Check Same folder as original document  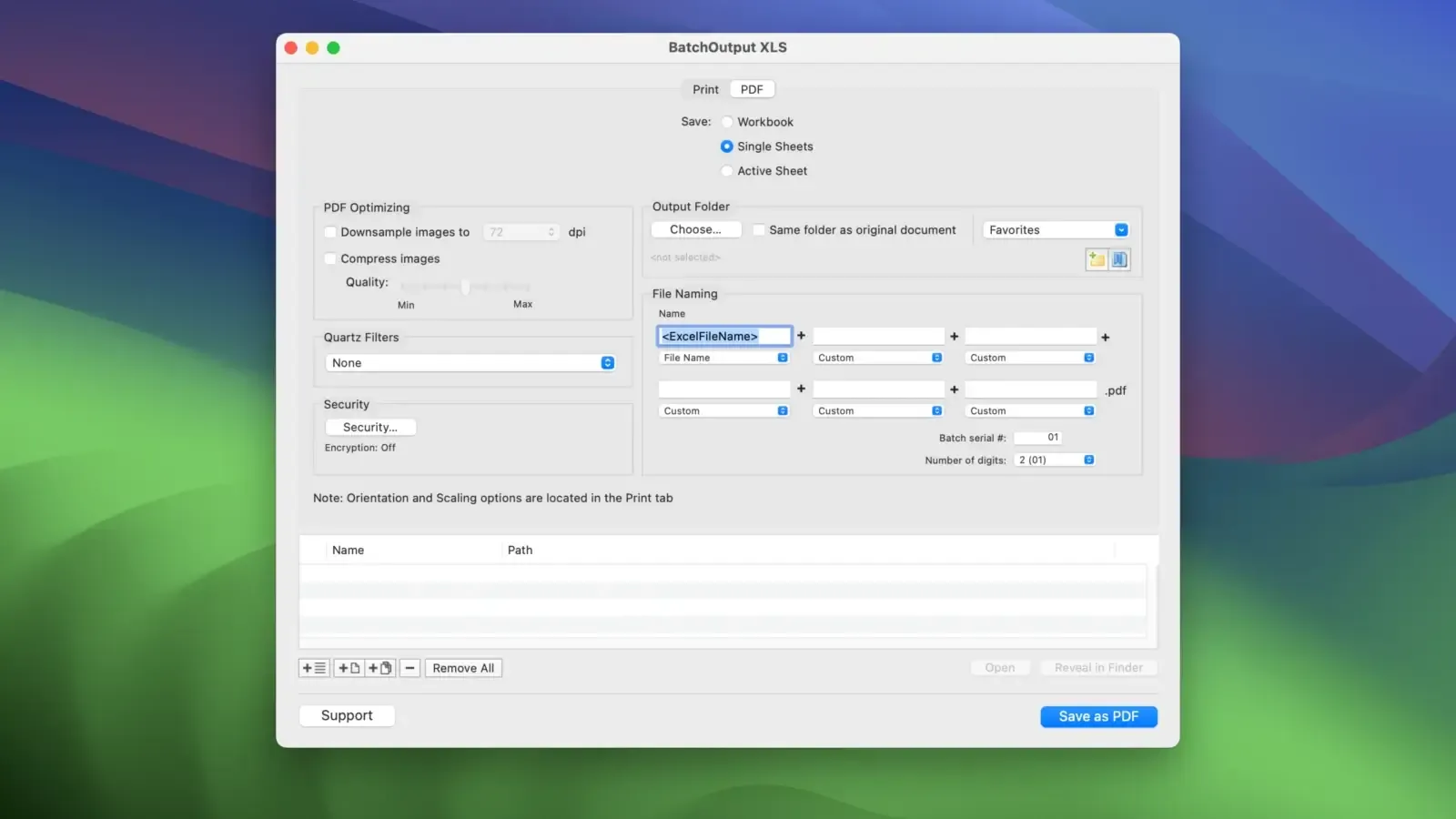pos(760,229)
